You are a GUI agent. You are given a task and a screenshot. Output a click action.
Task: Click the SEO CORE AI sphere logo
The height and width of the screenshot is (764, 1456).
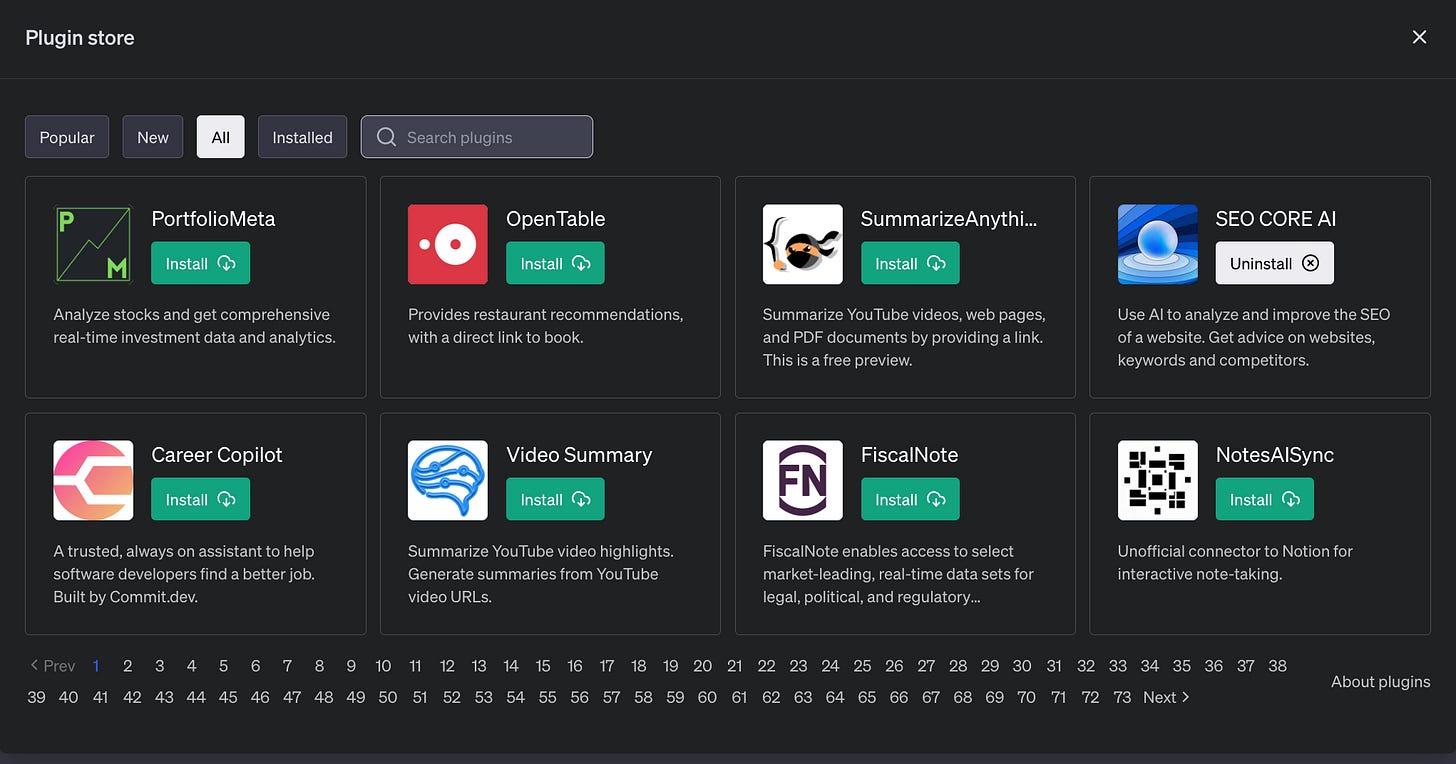1158,245
